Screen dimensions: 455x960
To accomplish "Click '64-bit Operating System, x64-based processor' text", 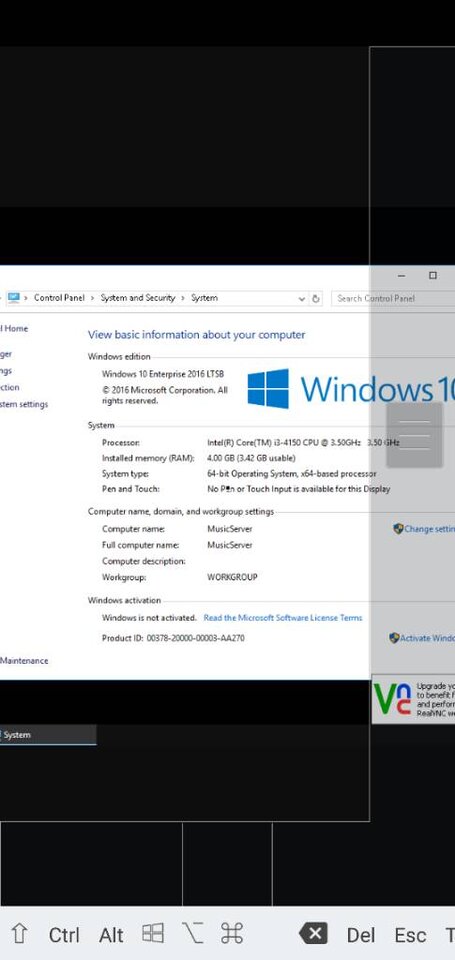I will [x=292, y=474].
